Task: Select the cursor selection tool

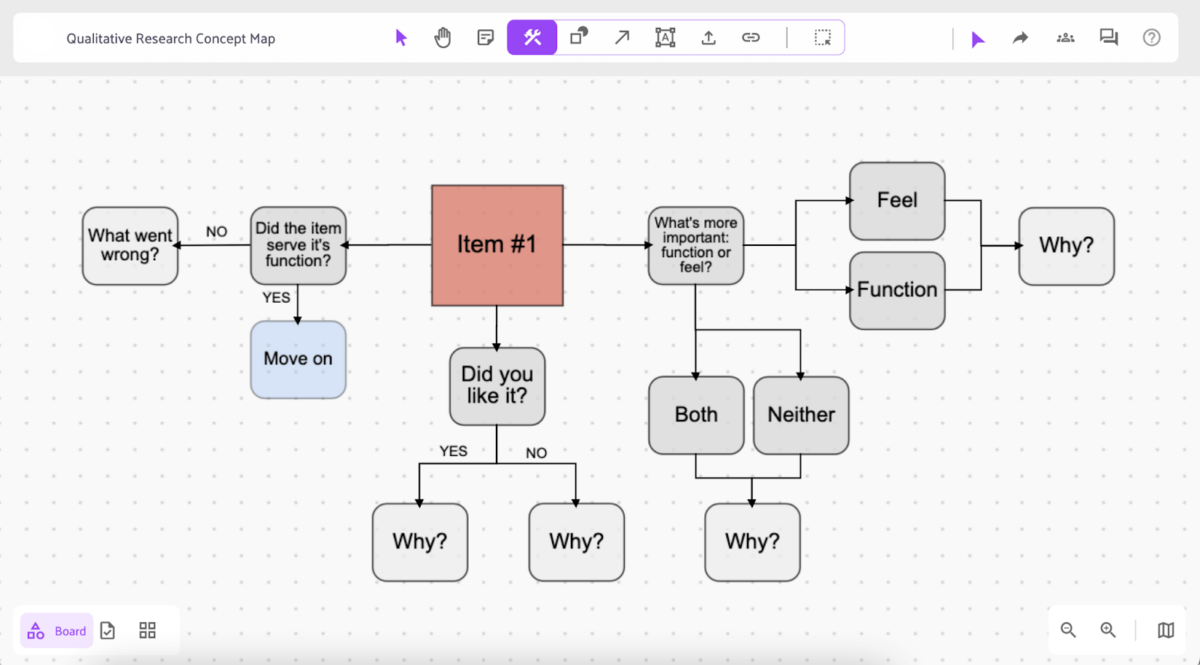Action: coord(401,37)
